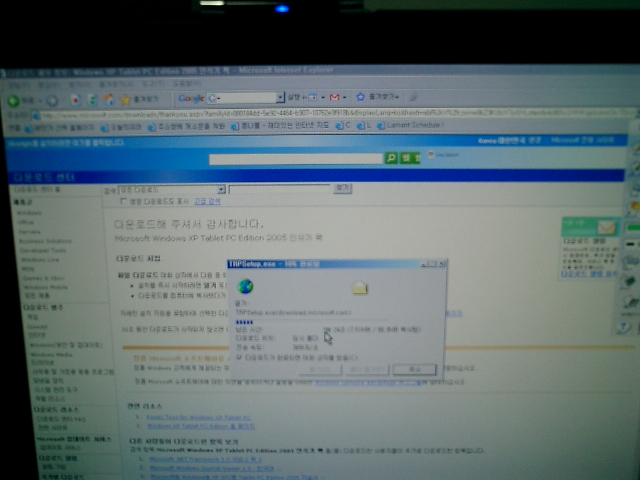Open 'Microsoft Windows Journal Viewer 1.5' link
This screenshot has width=640, height=480.
pos(211,468)
